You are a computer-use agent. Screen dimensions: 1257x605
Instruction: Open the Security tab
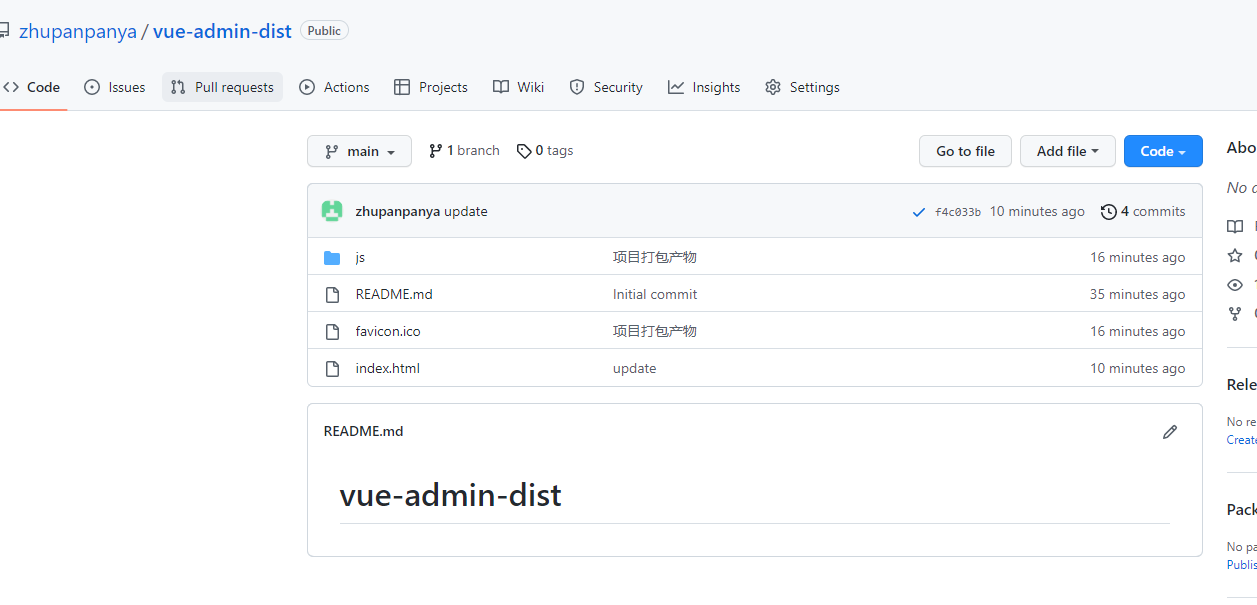606,87
